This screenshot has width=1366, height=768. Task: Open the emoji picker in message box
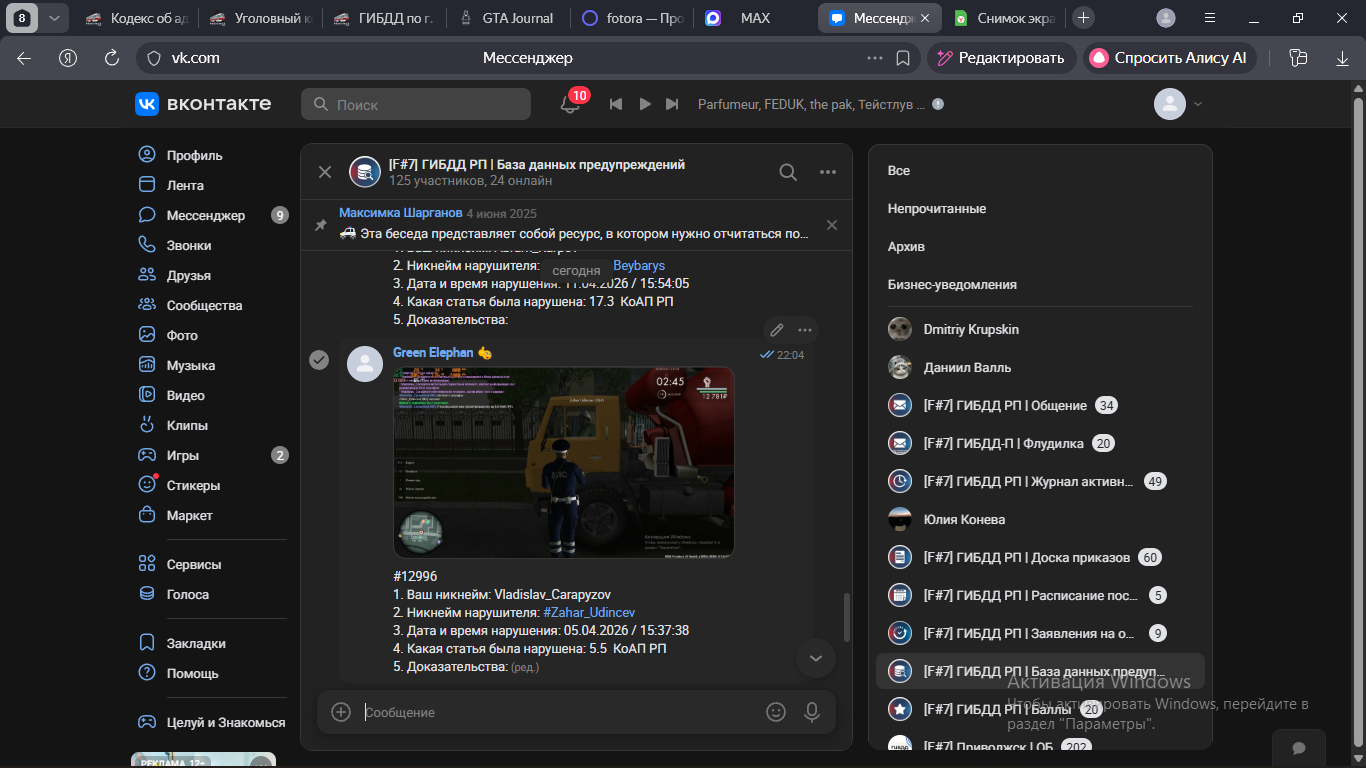[x=775, y=712]
